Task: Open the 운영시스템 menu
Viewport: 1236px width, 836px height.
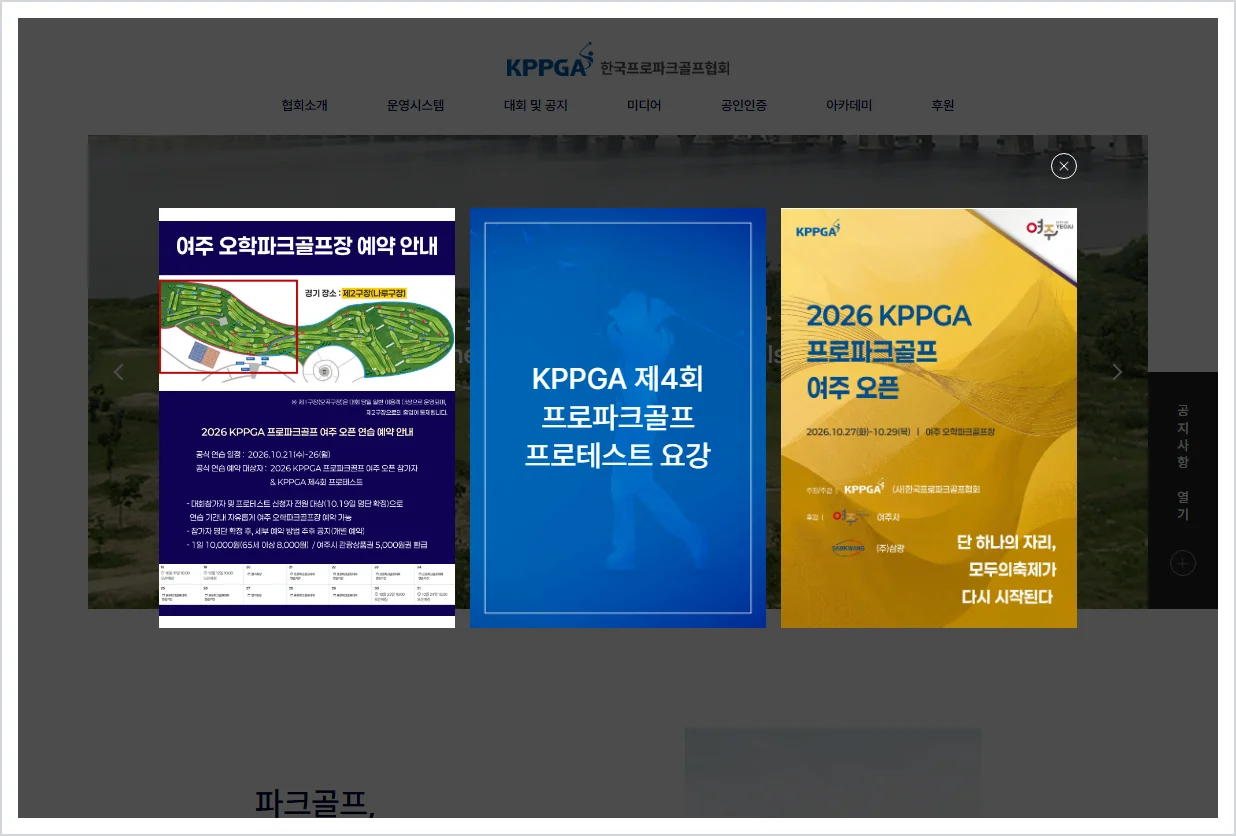Action: point(416,105)
